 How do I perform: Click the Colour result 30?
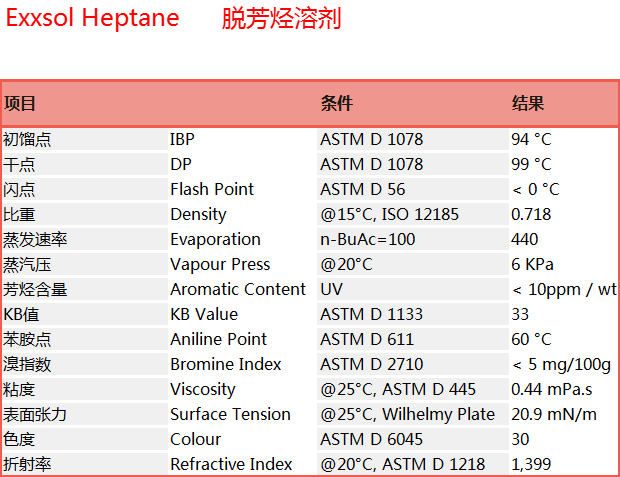pyautogui.click(x=520, y=439)
